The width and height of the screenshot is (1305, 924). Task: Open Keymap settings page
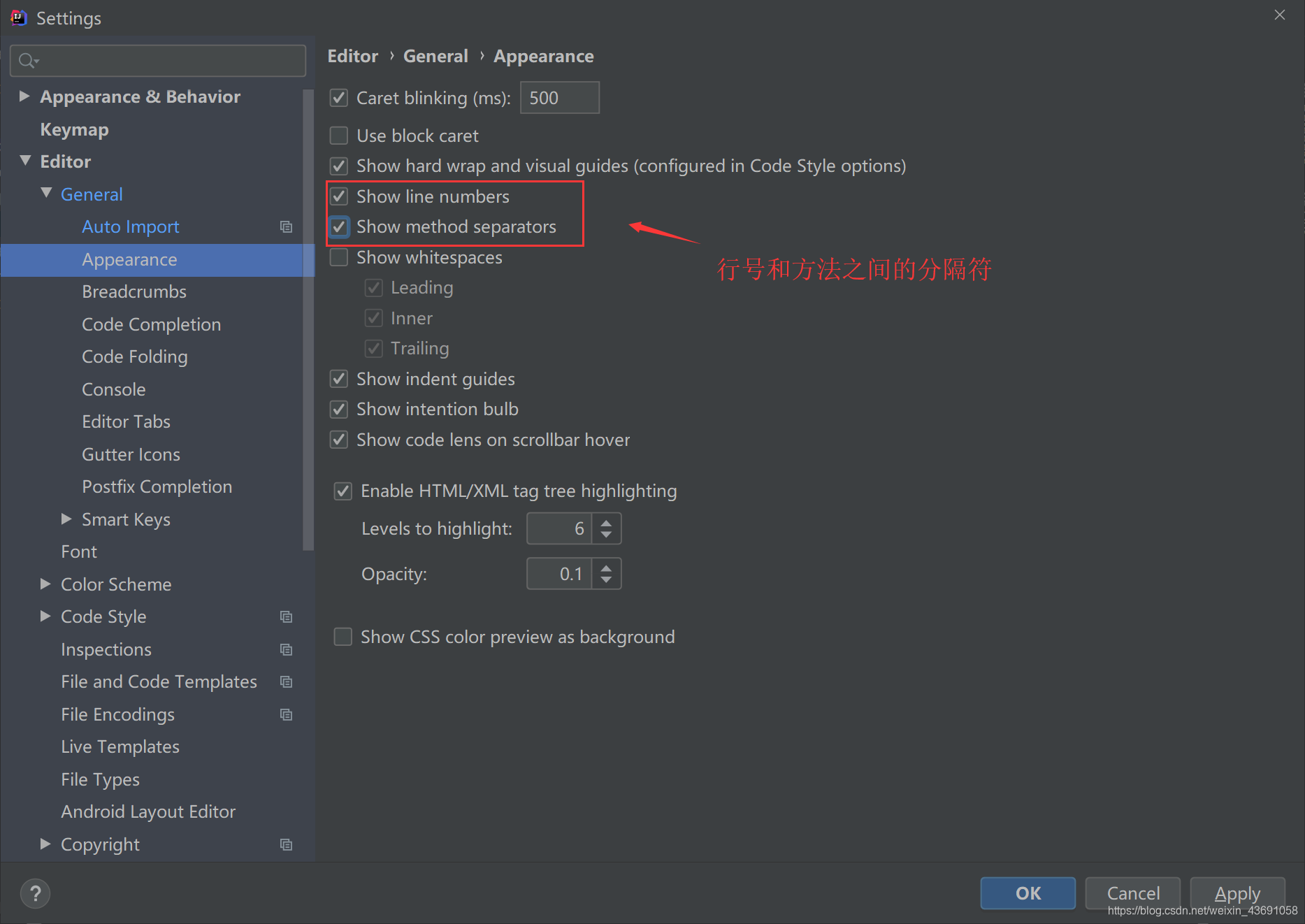coord(75,129)
